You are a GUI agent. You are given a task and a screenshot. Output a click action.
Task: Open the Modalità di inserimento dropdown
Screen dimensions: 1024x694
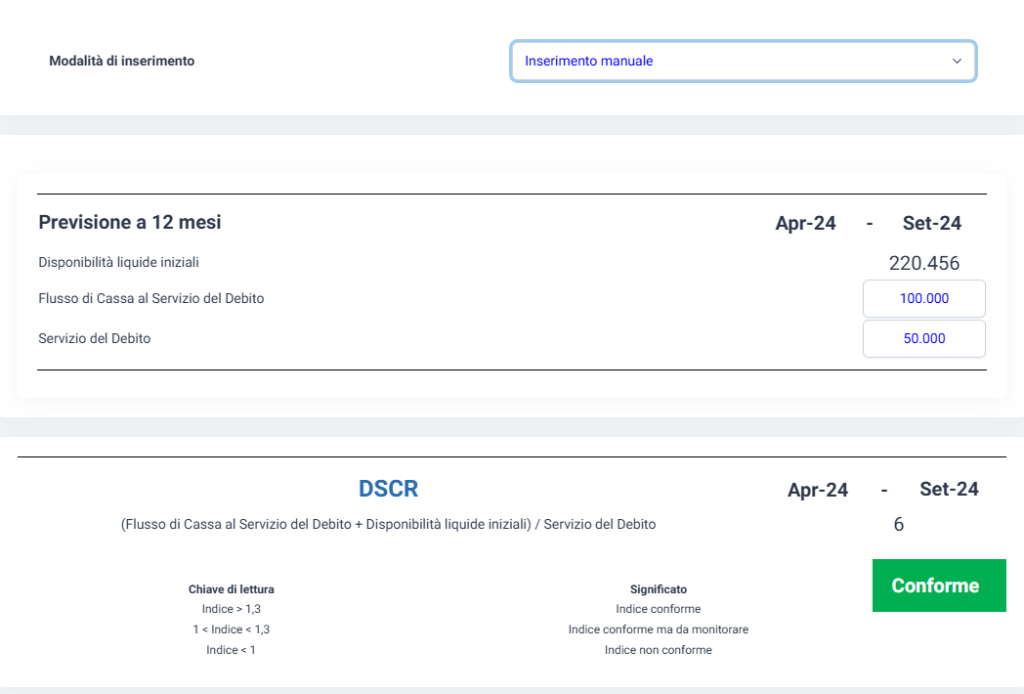click(743, 61)
